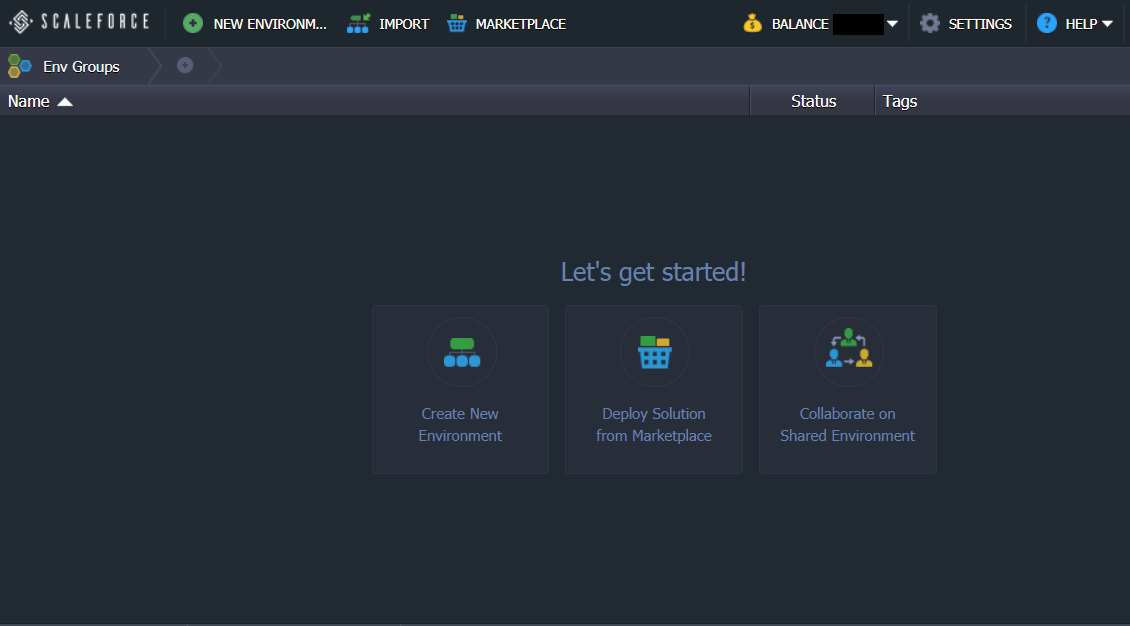Click the Settings gear icon
Screen dimensions: 1130x626
tap(930, 24)
